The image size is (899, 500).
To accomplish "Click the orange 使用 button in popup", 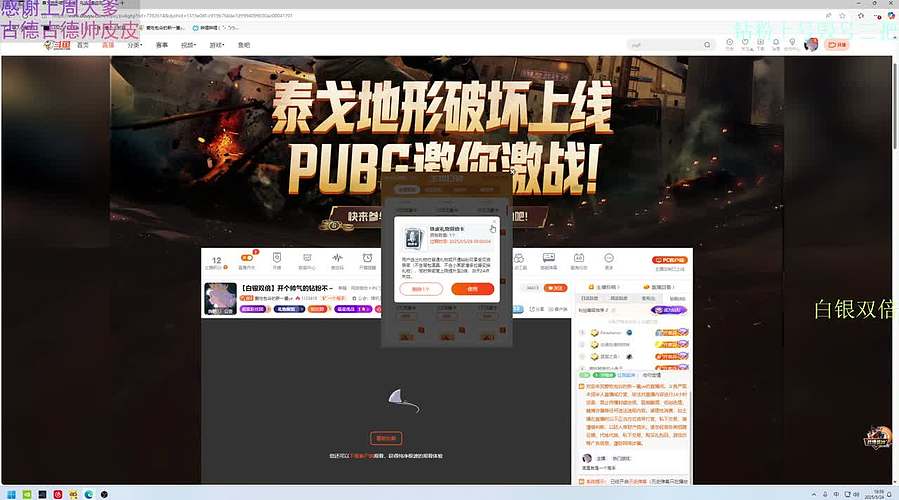I will tap(472, 289).
